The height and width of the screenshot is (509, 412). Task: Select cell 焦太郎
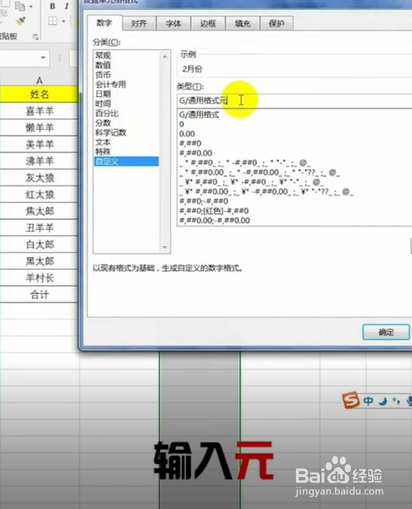pyautogui.click(x=39, y=211)
